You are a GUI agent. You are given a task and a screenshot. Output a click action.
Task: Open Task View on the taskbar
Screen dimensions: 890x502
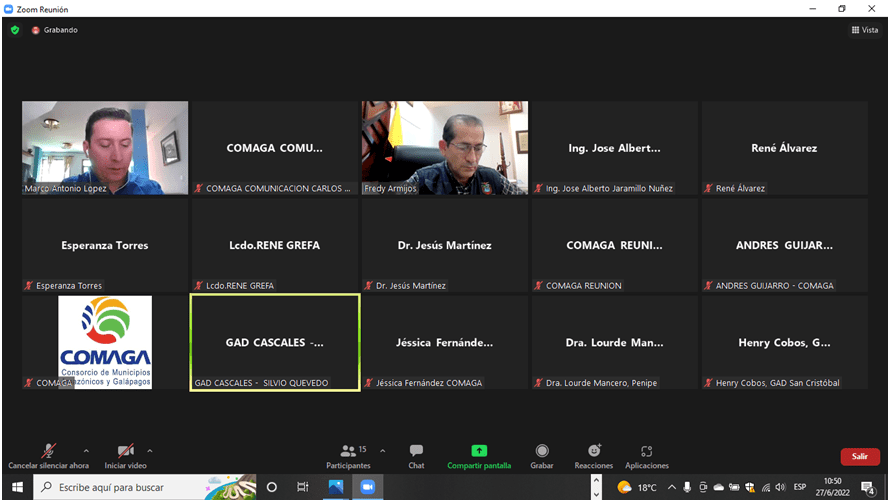(303, 487)
